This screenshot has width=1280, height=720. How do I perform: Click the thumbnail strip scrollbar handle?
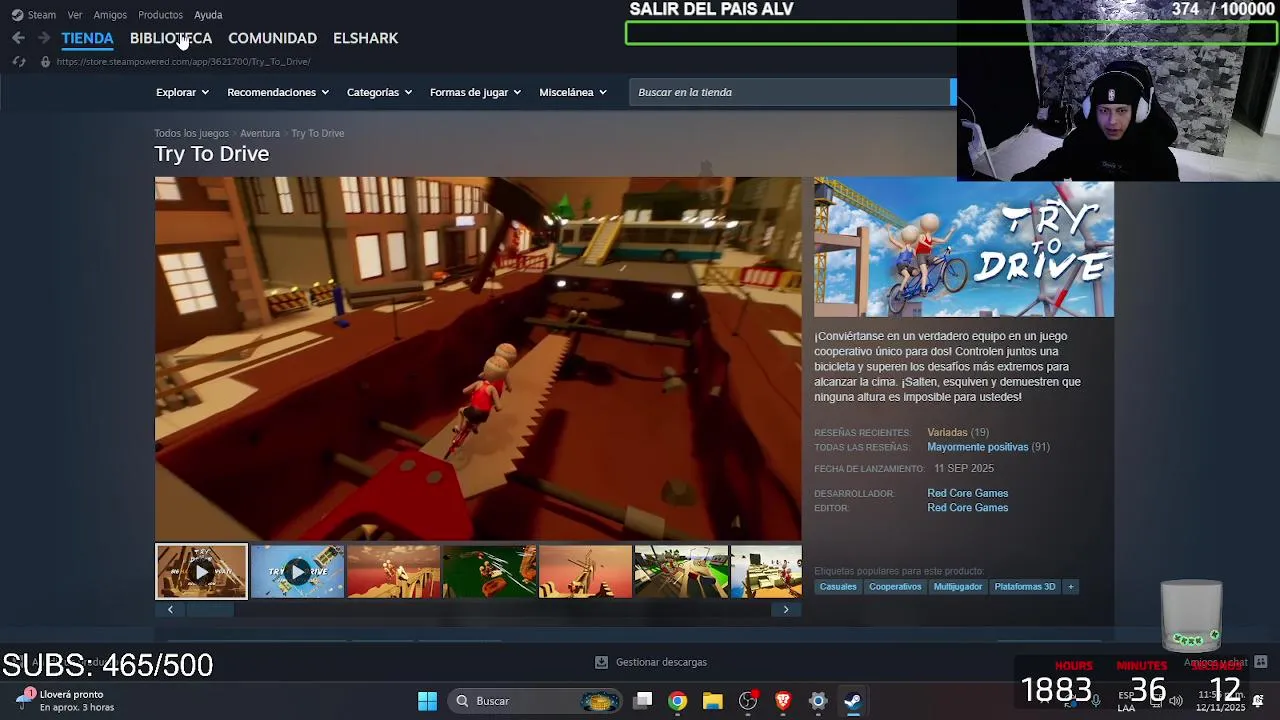click(x=209, y=609)
